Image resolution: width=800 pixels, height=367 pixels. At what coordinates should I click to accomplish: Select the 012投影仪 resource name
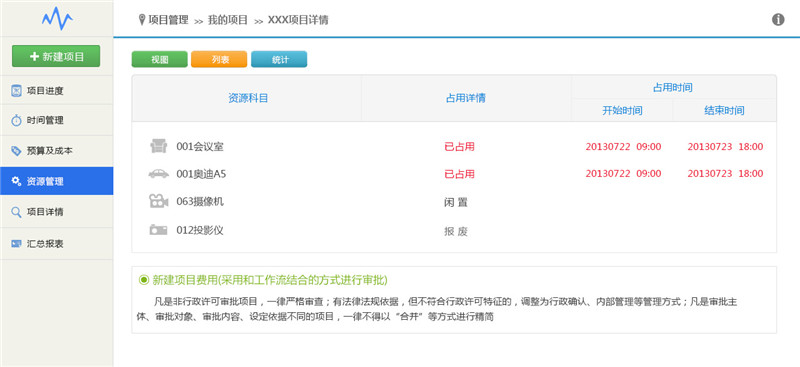pyautogui.click(x=200, y=230)
